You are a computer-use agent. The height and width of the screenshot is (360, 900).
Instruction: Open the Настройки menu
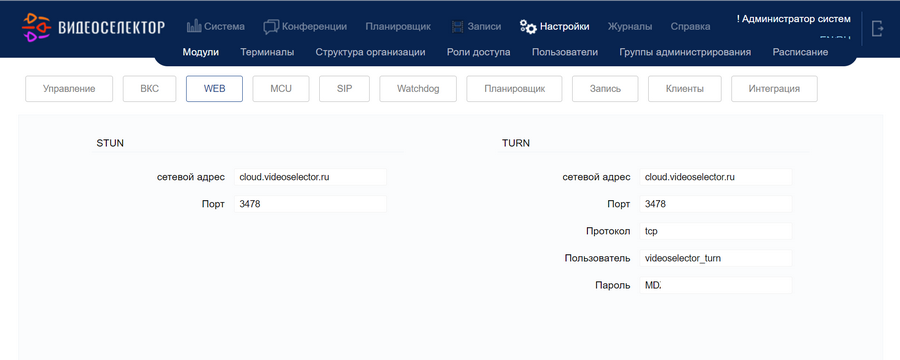565,26
